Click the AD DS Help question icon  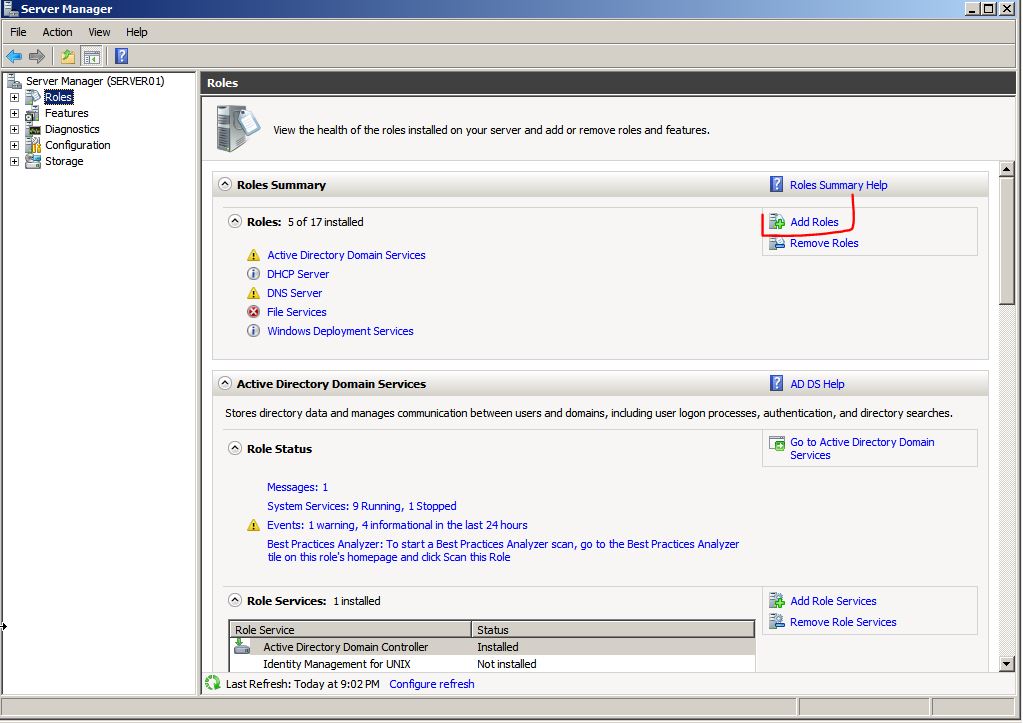776,383
